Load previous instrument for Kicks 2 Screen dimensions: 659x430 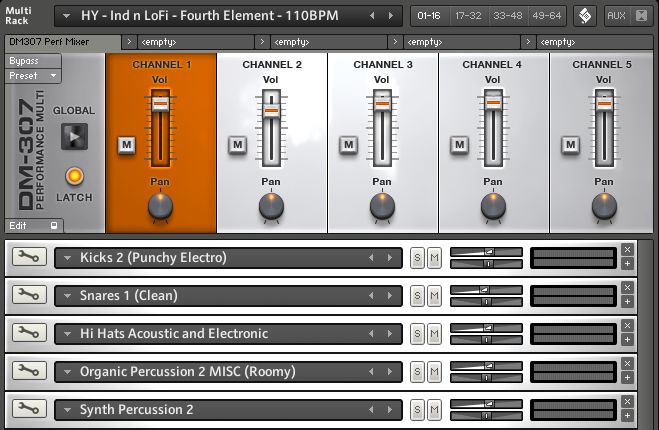(371, 258)
